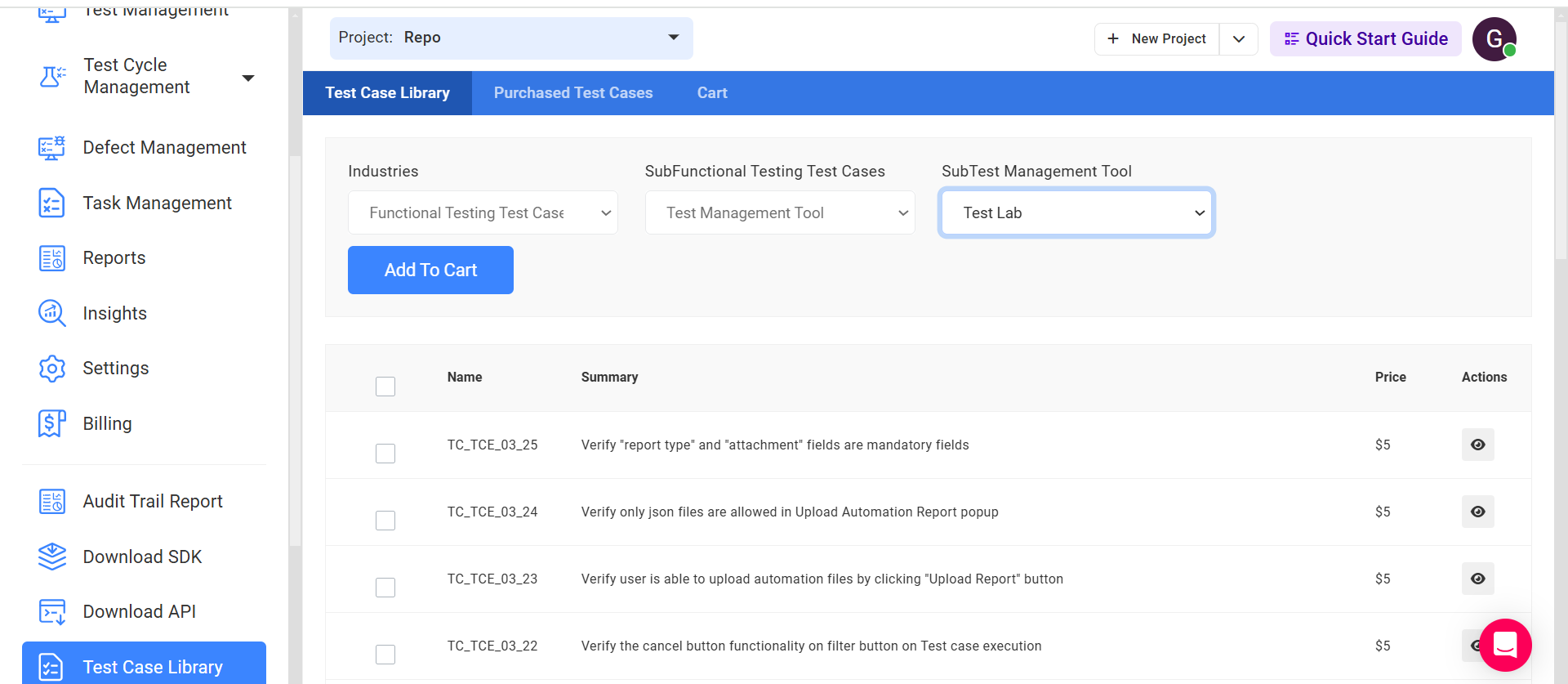Click the Settings gear icon
Screen dimensions: 1568x684
52,369
